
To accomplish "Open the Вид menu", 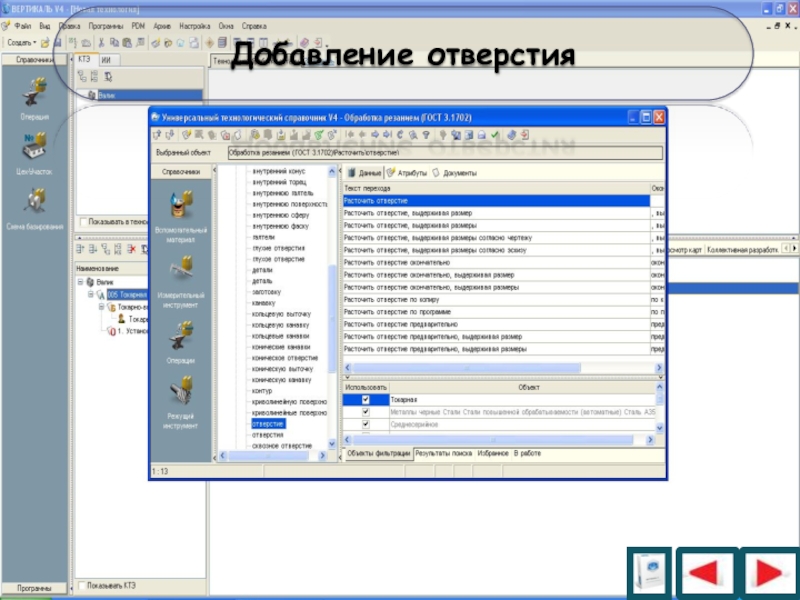I will tap(45, 26).
